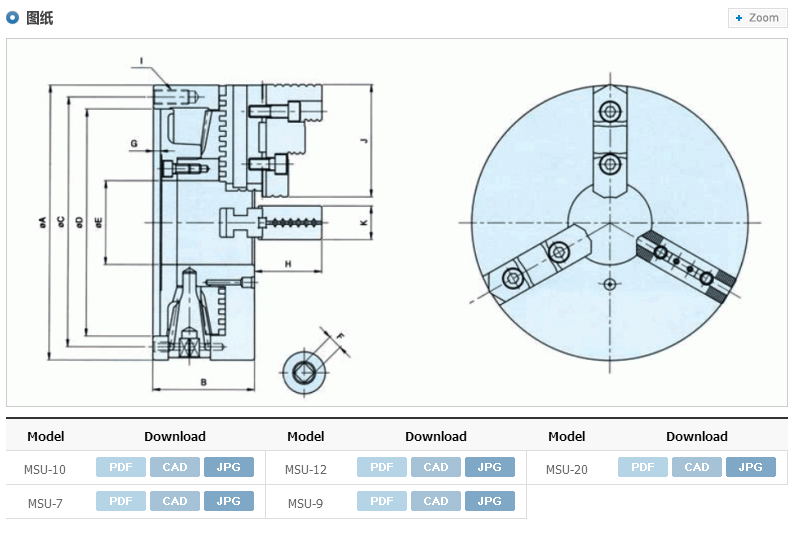Click the plus icon in Zoom button

click(x=739, y=18)
